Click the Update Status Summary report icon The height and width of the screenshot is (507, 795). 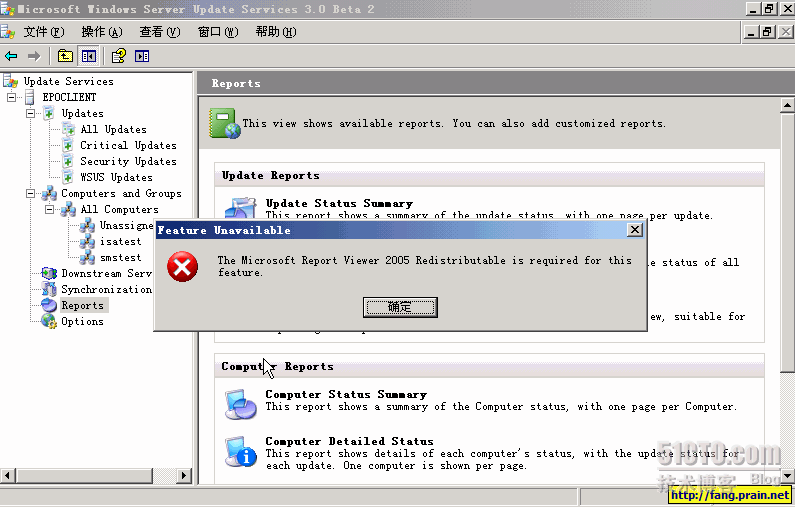[240, 208]
